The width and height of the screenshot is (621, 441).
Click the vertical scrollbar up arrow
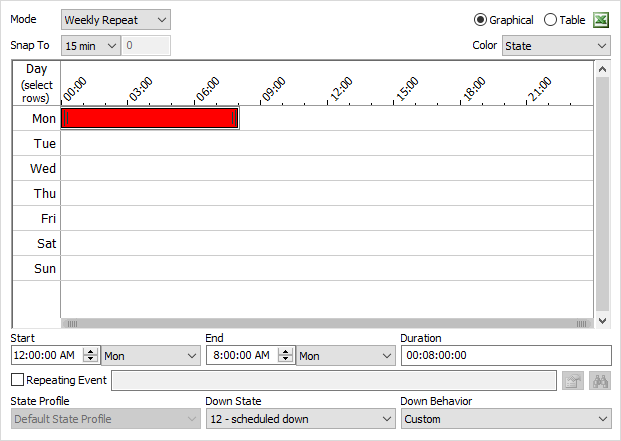tap(602, 69)
